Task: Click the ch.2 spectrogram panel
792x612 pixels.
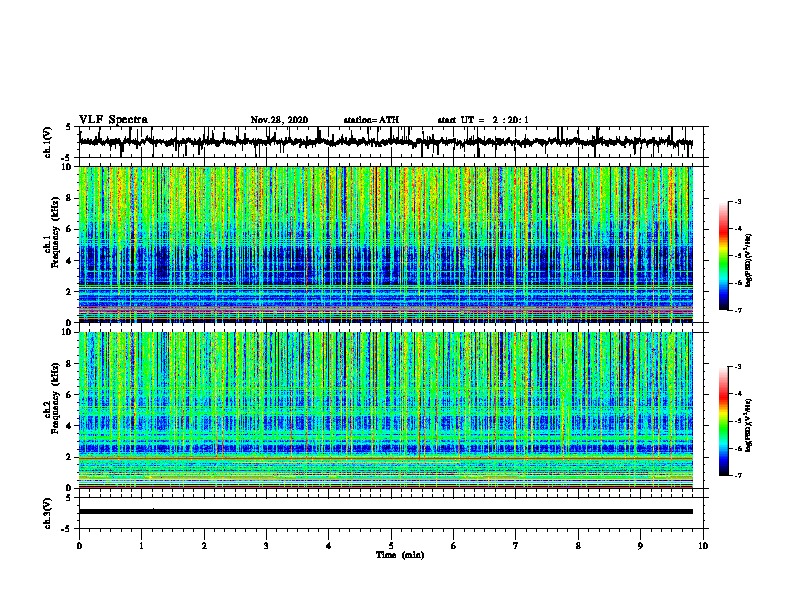Action: click(x=385, y=410)
